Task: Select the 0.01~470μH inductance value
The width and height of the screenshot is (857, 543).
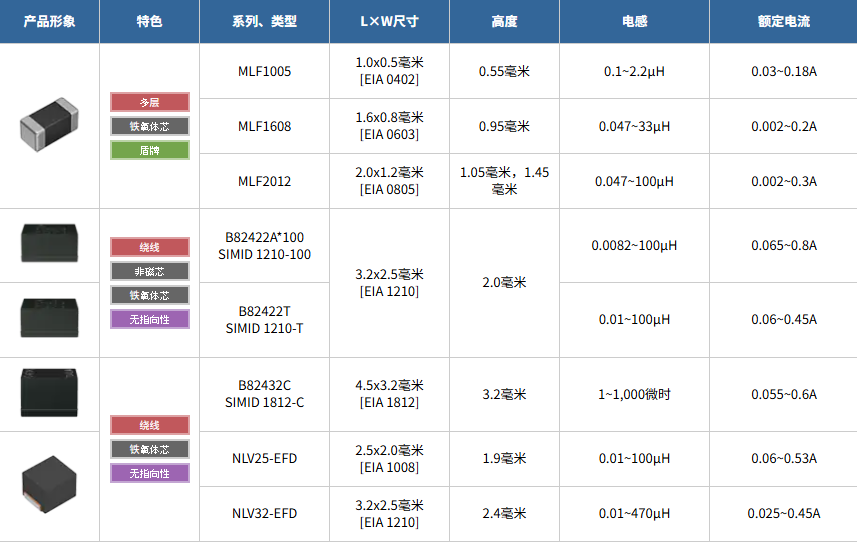Action: 634,513
